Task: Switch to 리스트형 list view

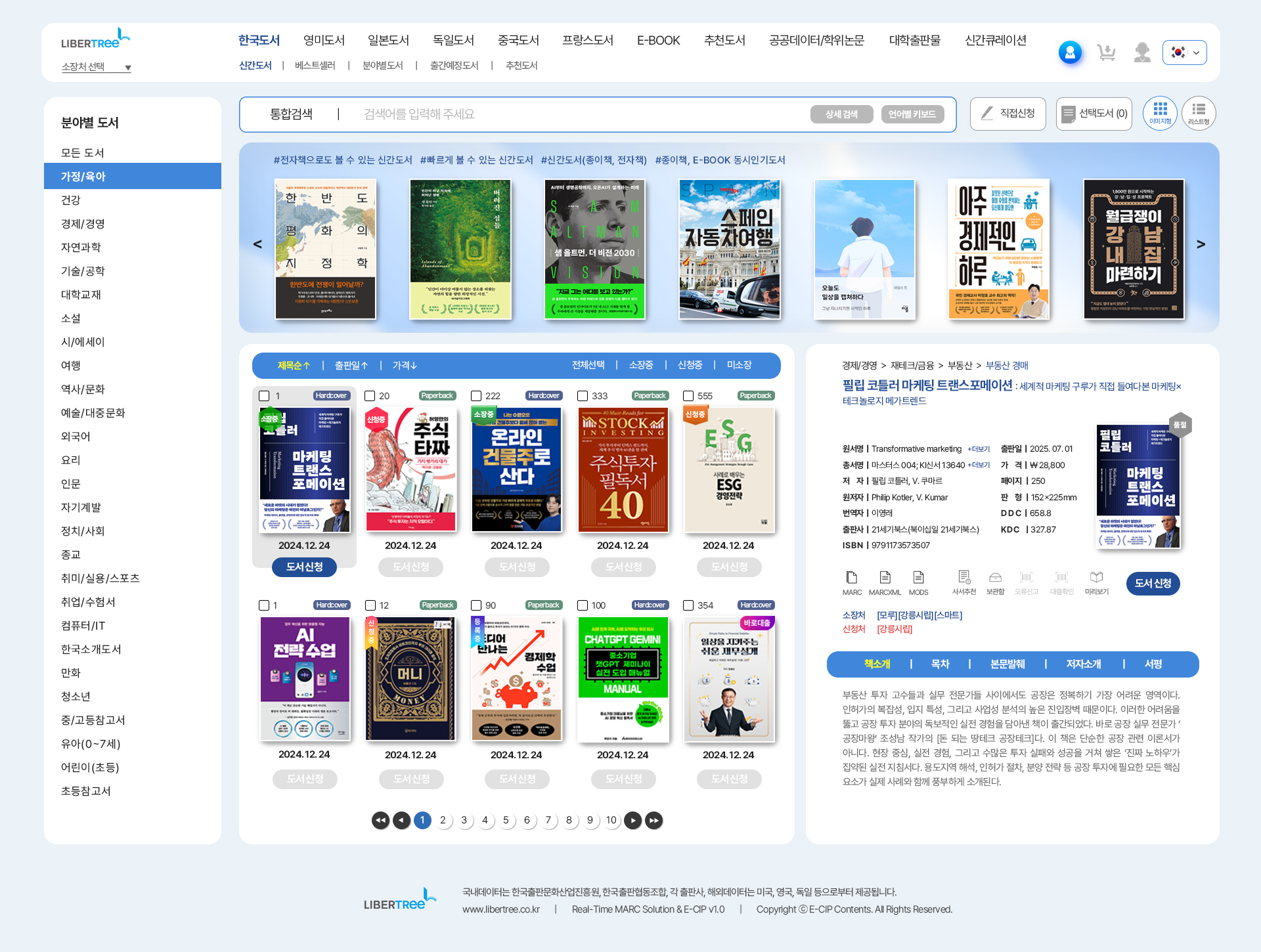Action: [1199, 113]
